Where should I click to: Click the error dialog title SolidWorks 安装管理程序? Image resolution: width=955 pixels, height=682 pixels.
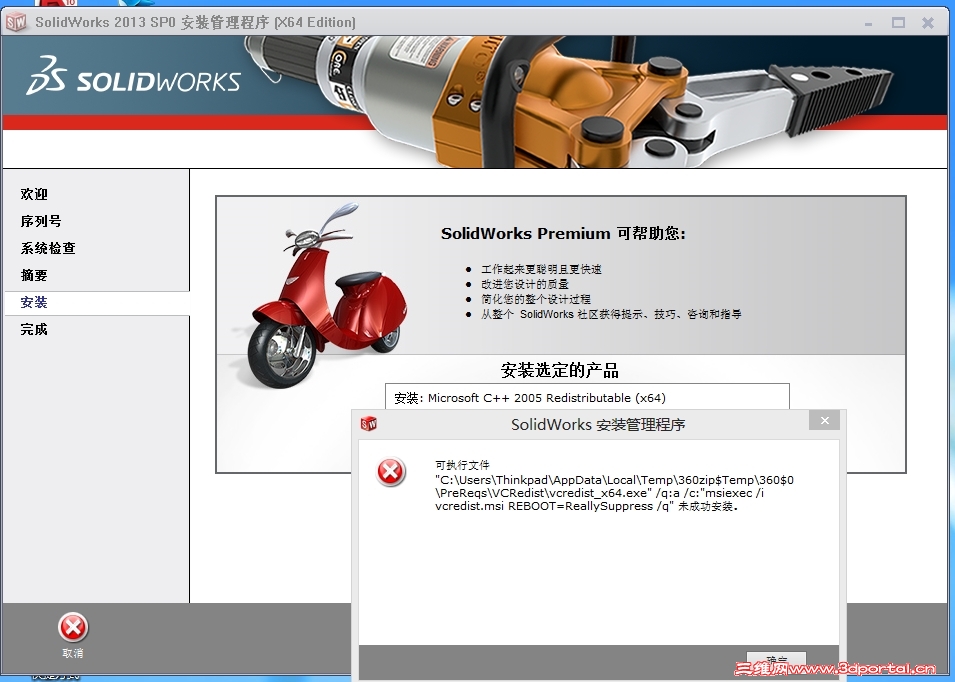(x=598, y=424)
